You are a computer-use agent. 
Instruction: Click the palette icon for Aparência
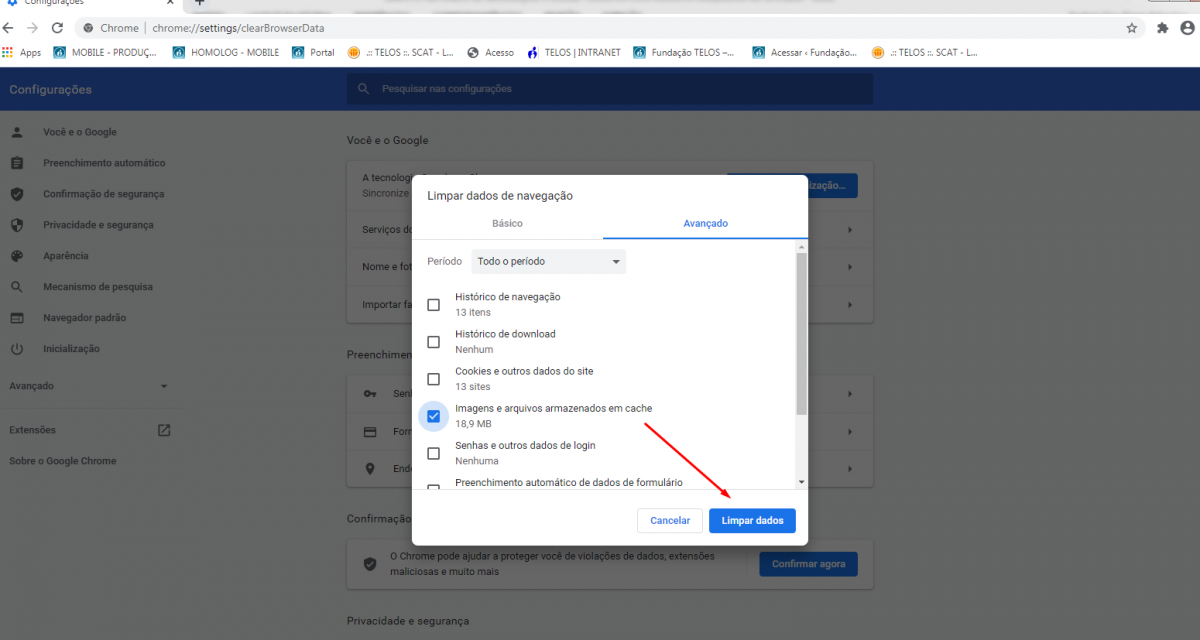point(17,256)
